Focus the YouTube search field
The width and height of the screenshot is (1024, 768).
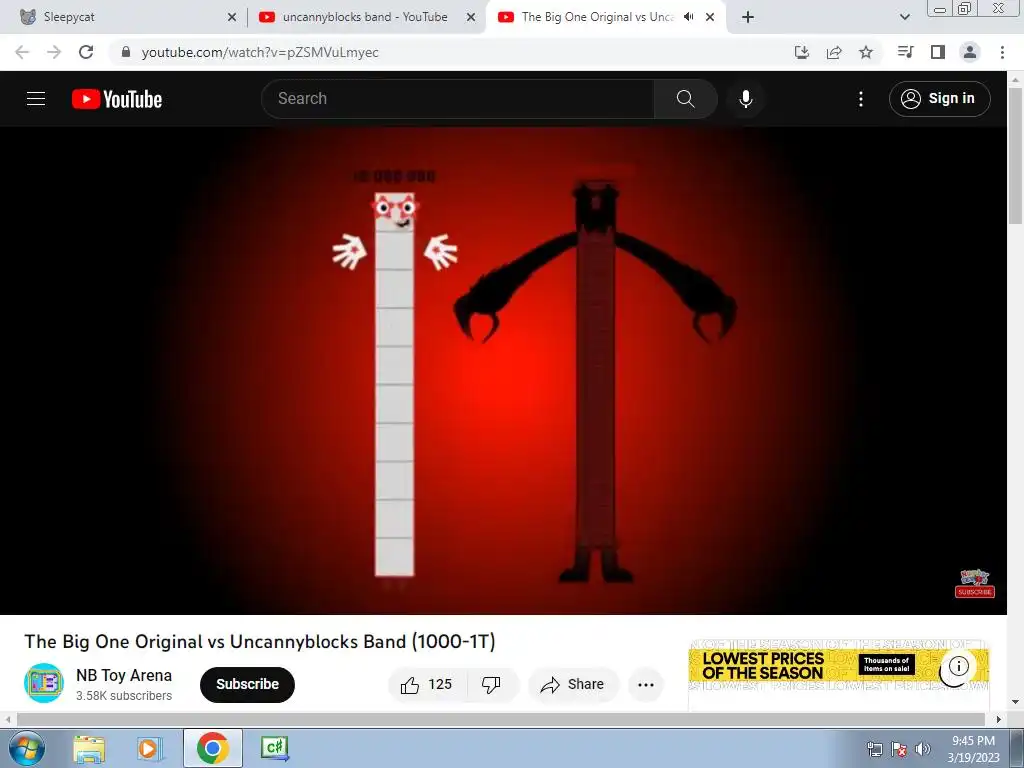(x=458, y=99)
